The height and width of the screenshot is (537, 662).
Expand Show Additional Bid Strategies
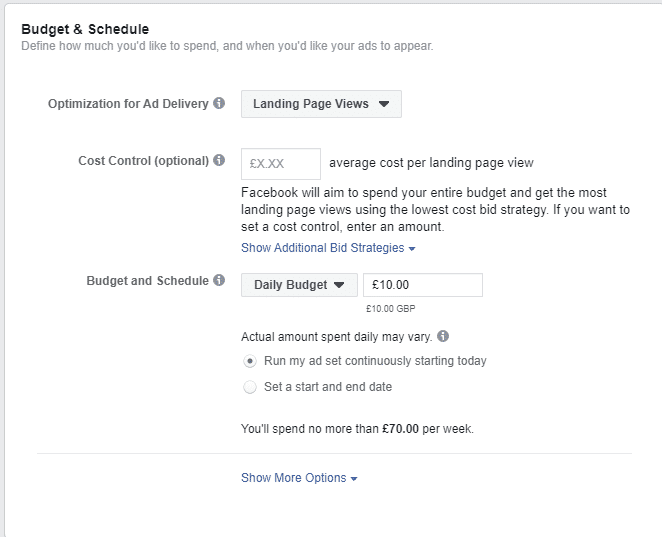pos(328,248)
